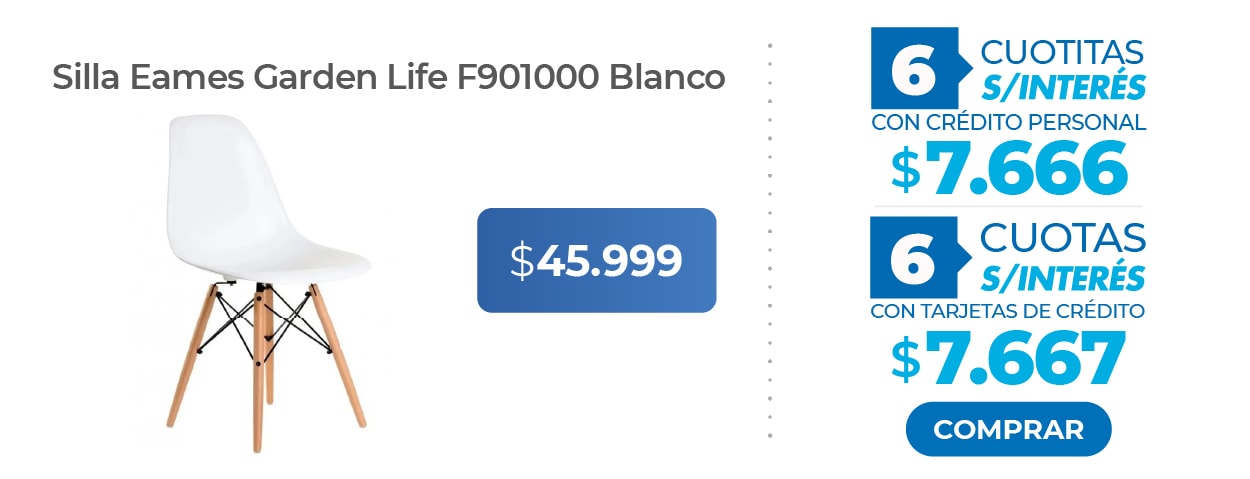This screenshot has width=1250, height=479.
Task: Select the 6 badge beside CUOTAS
Action: tap(911, 257)
